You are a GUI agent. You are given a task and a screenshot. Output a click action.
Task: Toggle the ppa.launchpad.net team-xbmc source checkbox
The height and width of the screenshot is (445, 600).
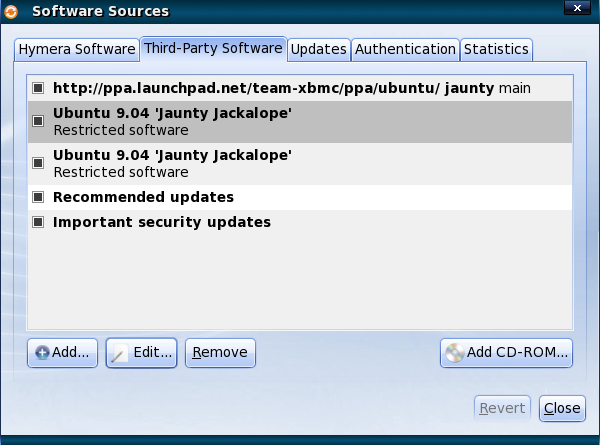(x=38, y=88)
